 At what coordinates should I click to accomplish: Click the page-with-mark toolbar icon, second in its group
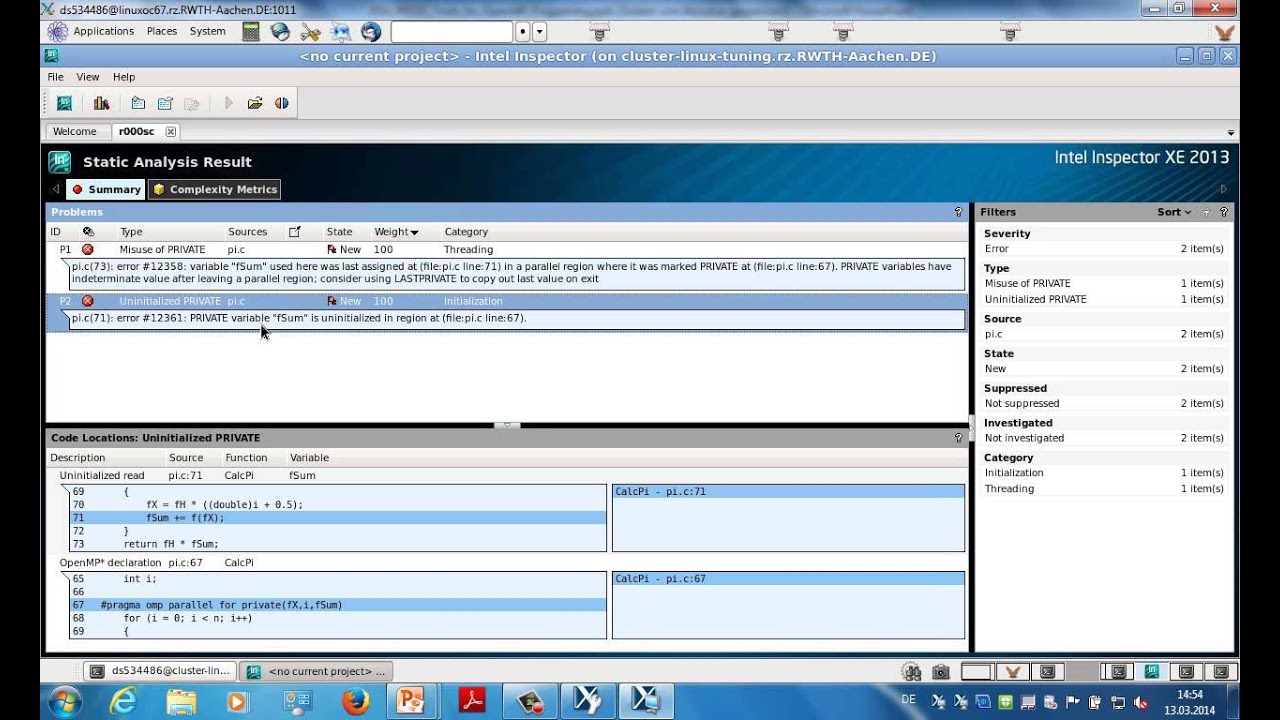click(165, 103)
